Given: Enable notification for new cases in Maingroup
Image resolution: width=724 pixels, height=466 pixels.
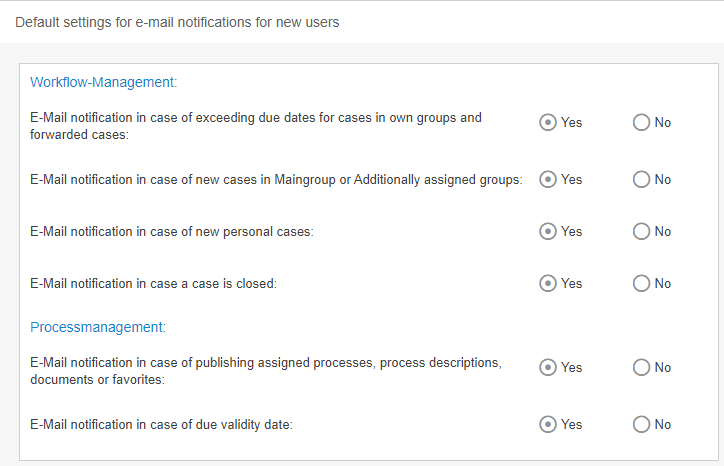Looking at the screenshot, I should pos(548,180).
